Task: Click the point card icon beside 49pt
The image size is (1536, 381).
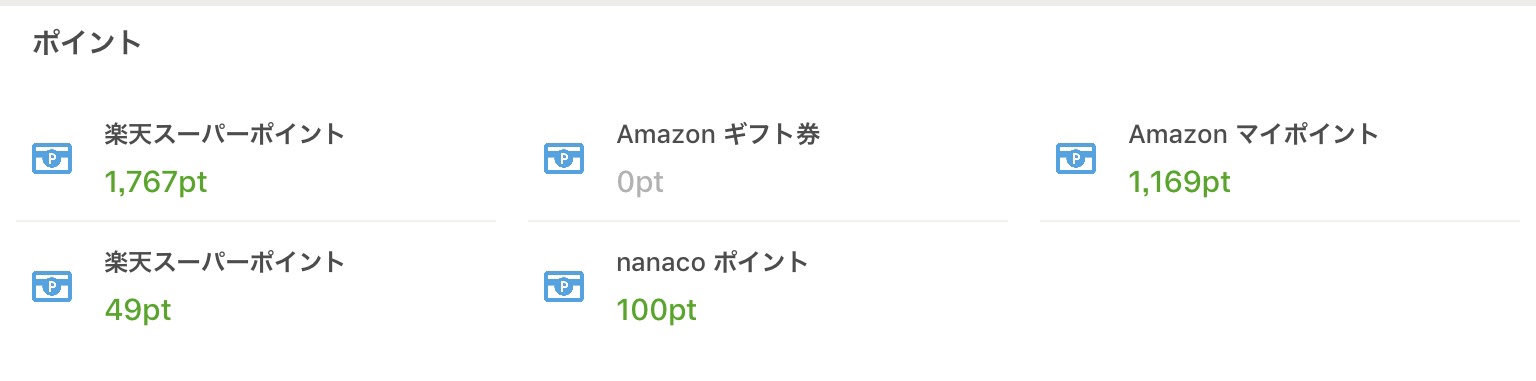Action: [x=52, y=286]
